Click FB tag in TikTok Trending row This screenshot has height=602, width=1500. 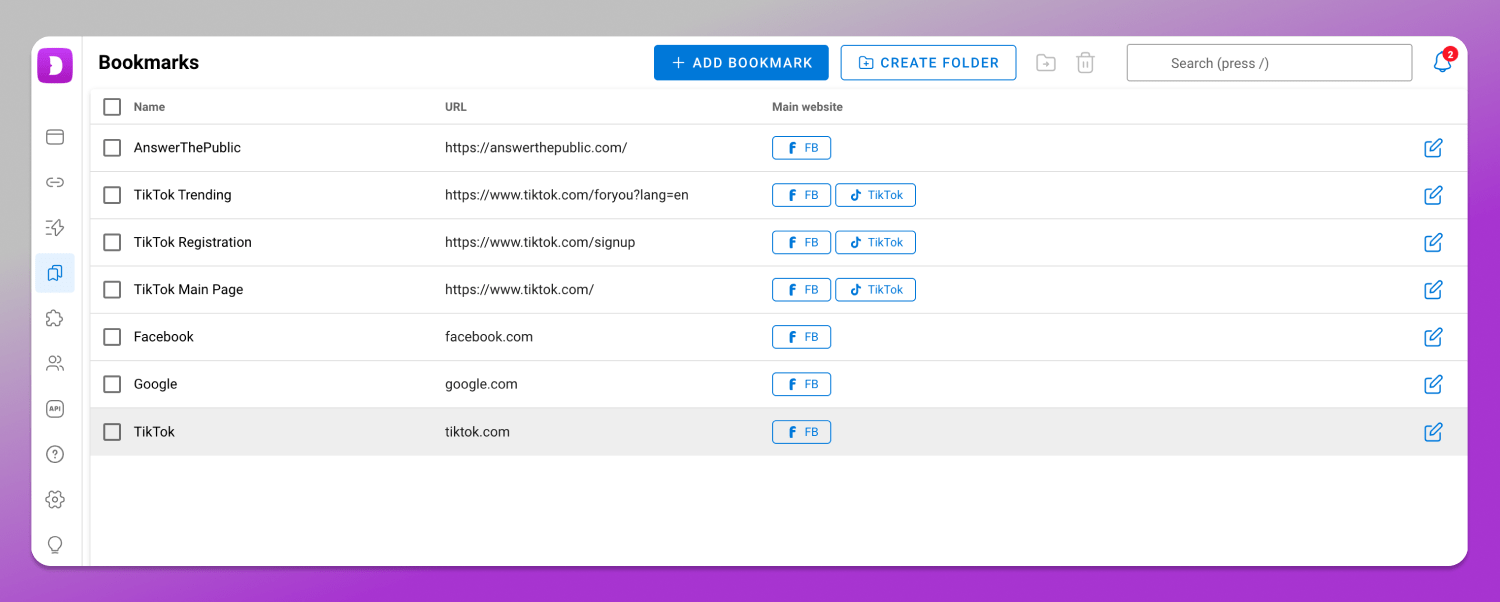point(801,195)
